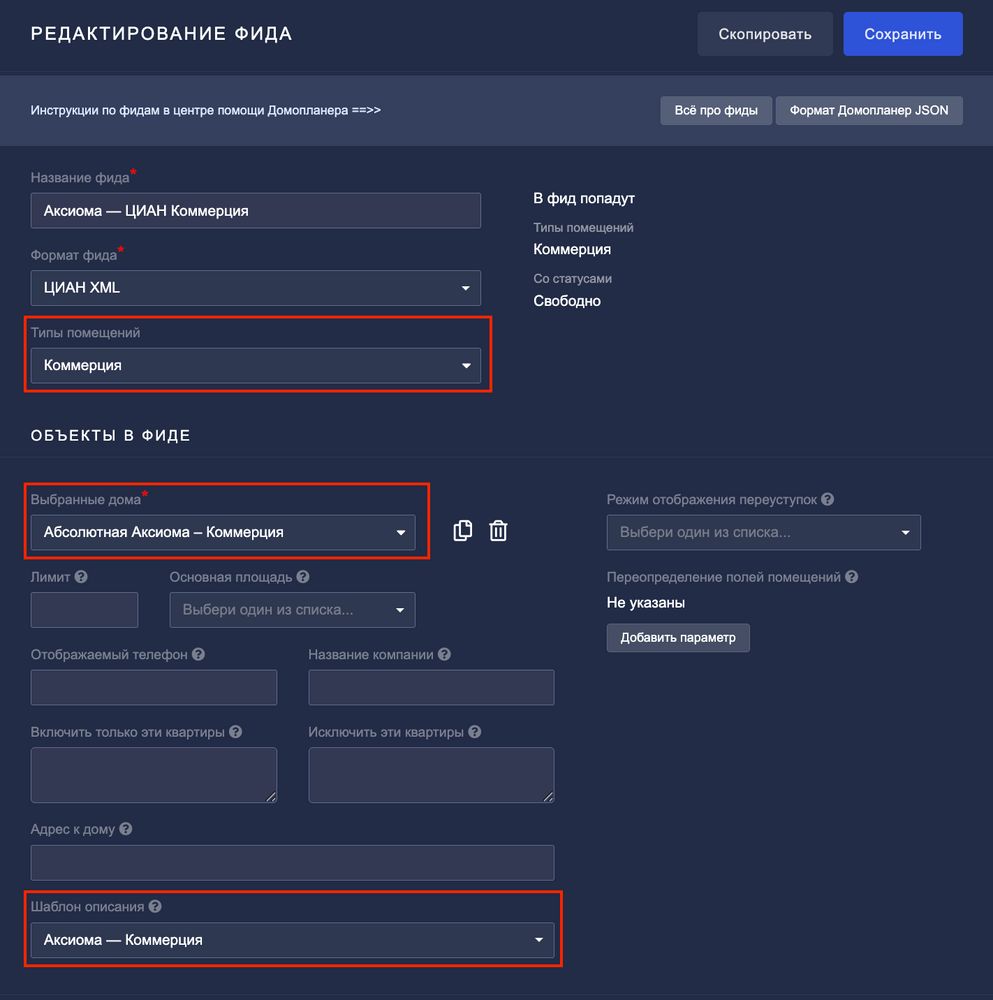Click the Название фида text field

click(x=256, y=211)
